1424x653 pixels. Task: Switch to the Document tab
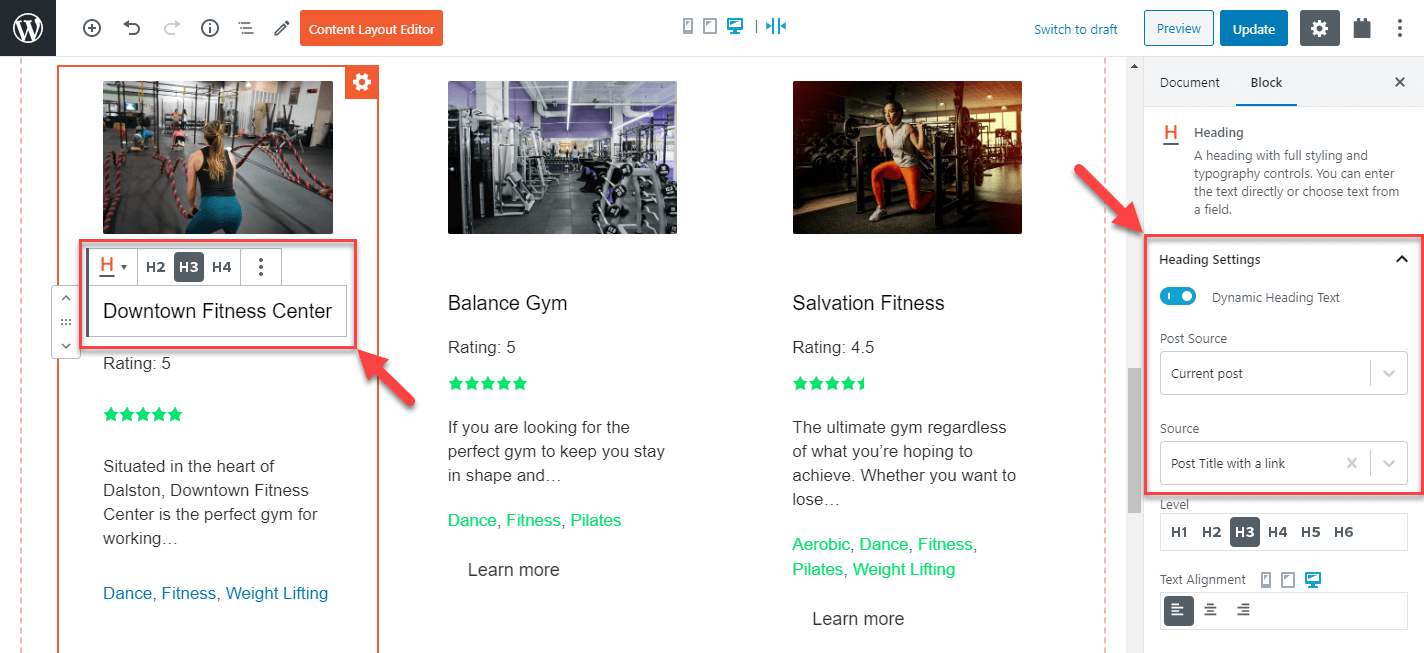(1190, 83)
